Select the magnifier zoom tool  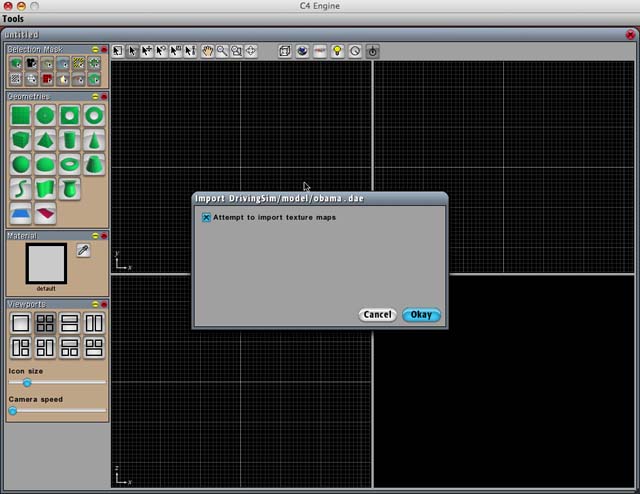(222, 51)
